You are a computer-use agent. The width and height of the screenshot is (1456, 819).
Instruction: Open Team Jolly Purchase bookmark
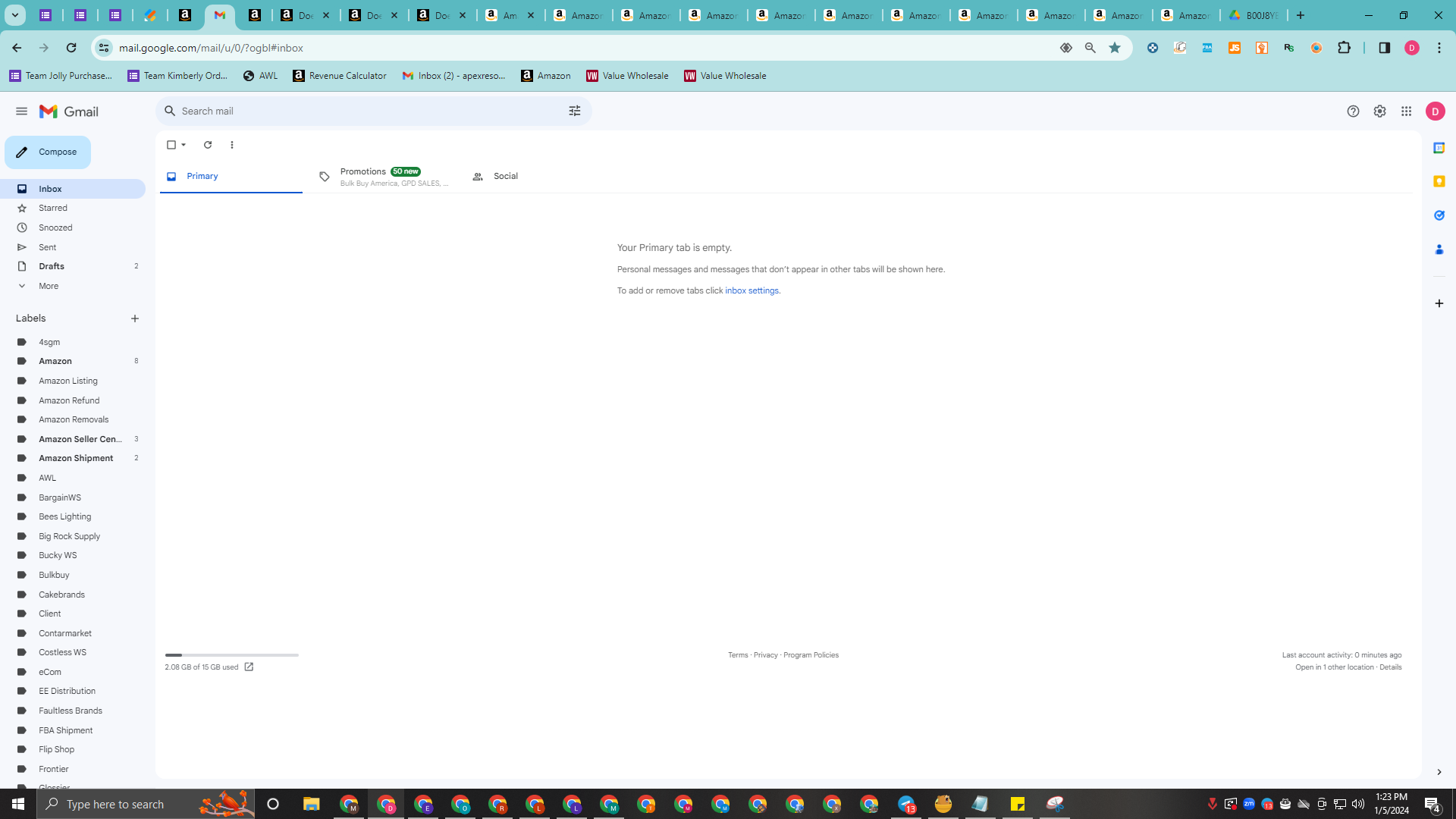61,76
